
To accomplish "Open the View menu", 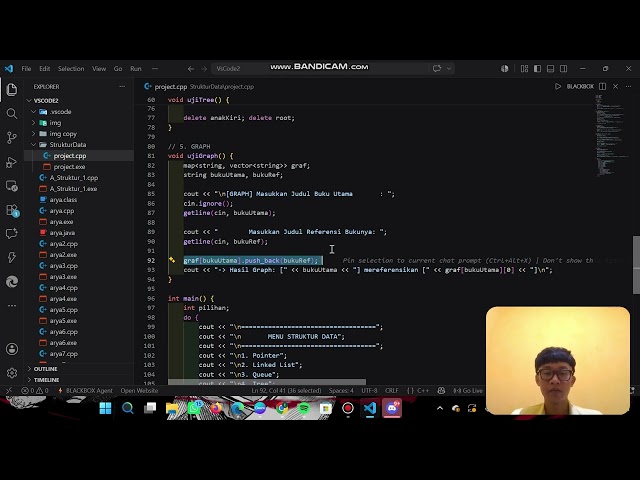I will (99, 69).
